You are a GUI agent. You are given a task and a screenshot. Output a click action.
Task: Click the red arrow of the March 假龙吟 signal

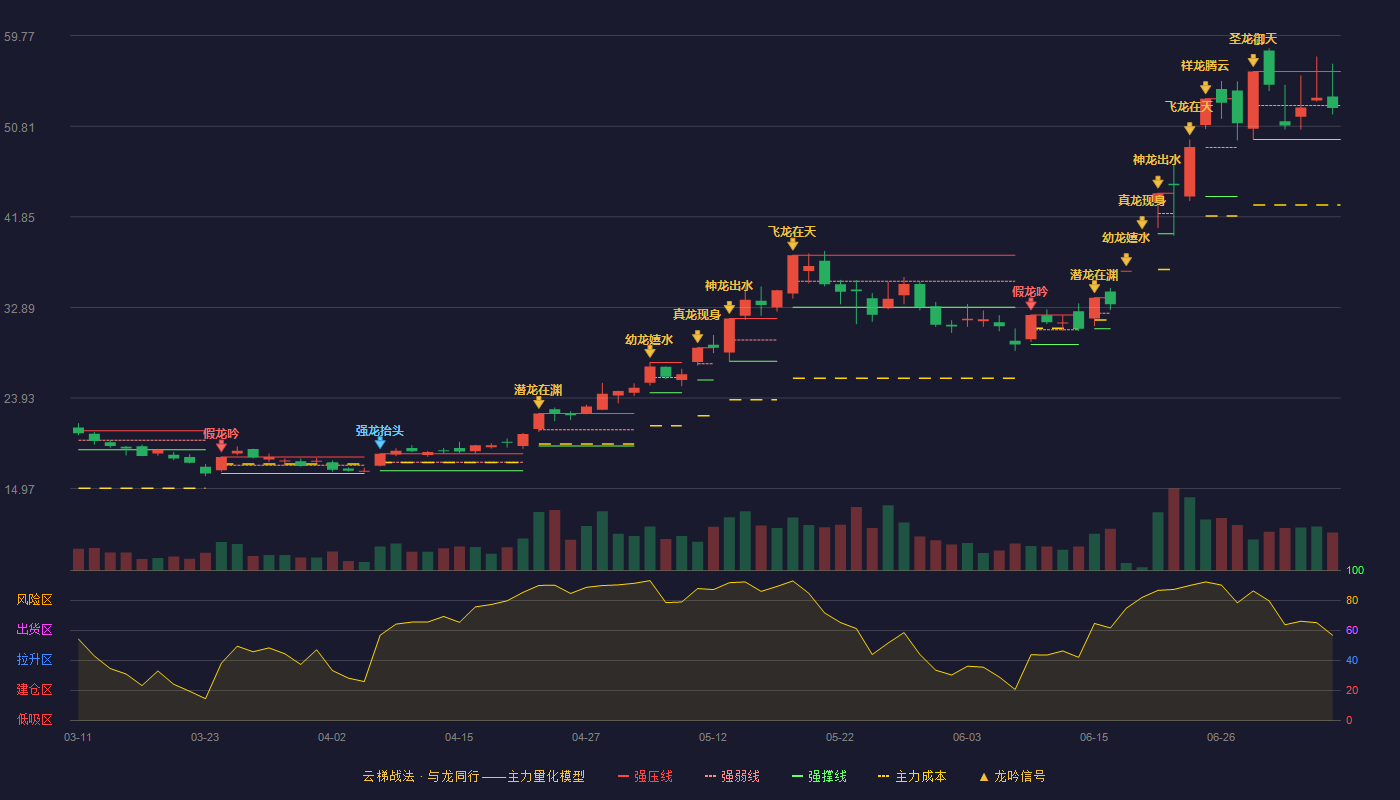[221, 446]
